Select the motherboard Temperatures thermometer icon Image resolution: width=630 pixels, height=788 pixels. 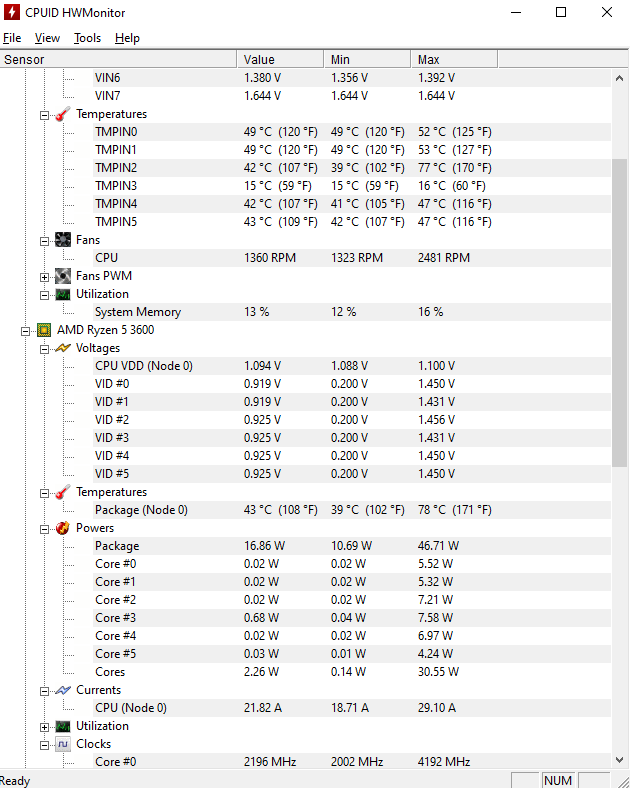click(x=63, y=114)
